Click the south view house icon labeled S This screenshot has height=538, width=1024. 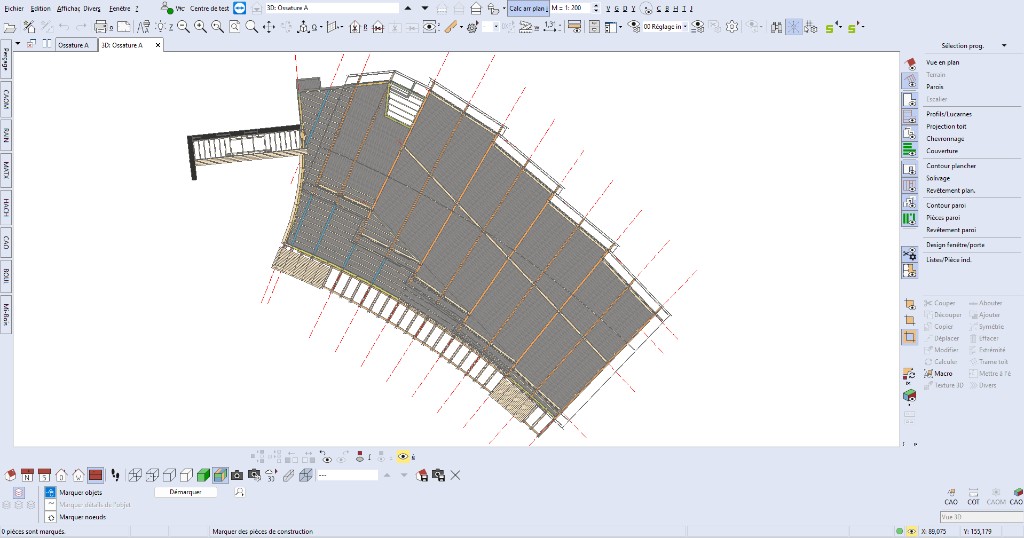[44, 475]
